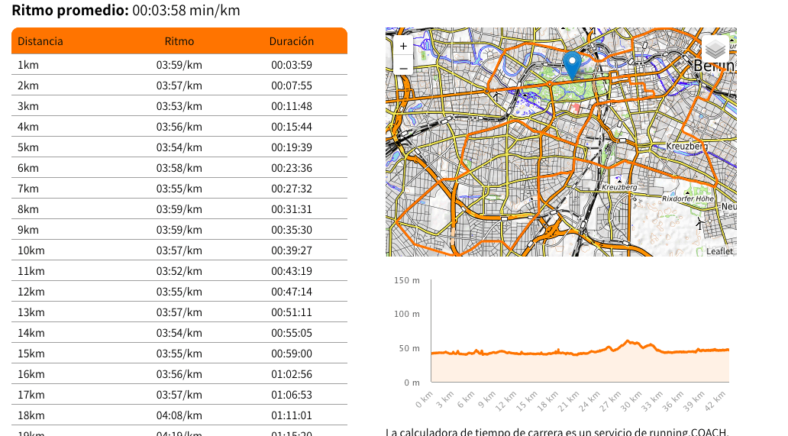Click the Berlin city label on map
Screen dimensions: 788x436
tap(714, 65)
